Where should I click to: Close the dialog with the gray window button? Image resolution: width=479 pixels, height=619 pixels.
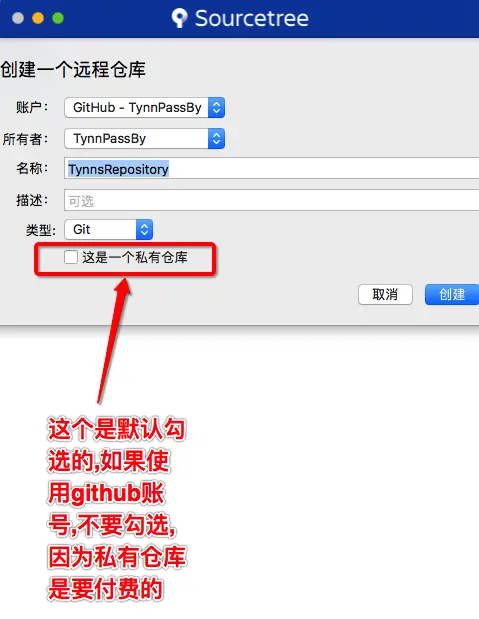click(x=18, y=18)
